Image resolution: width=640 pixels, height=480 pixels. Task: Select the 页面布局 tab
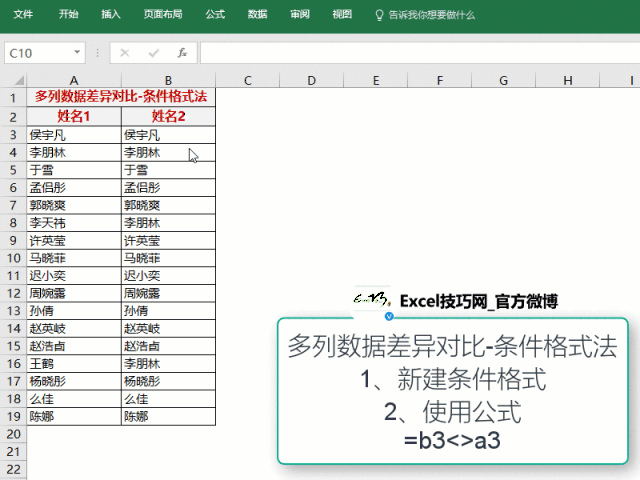click(x=163, y=15)
